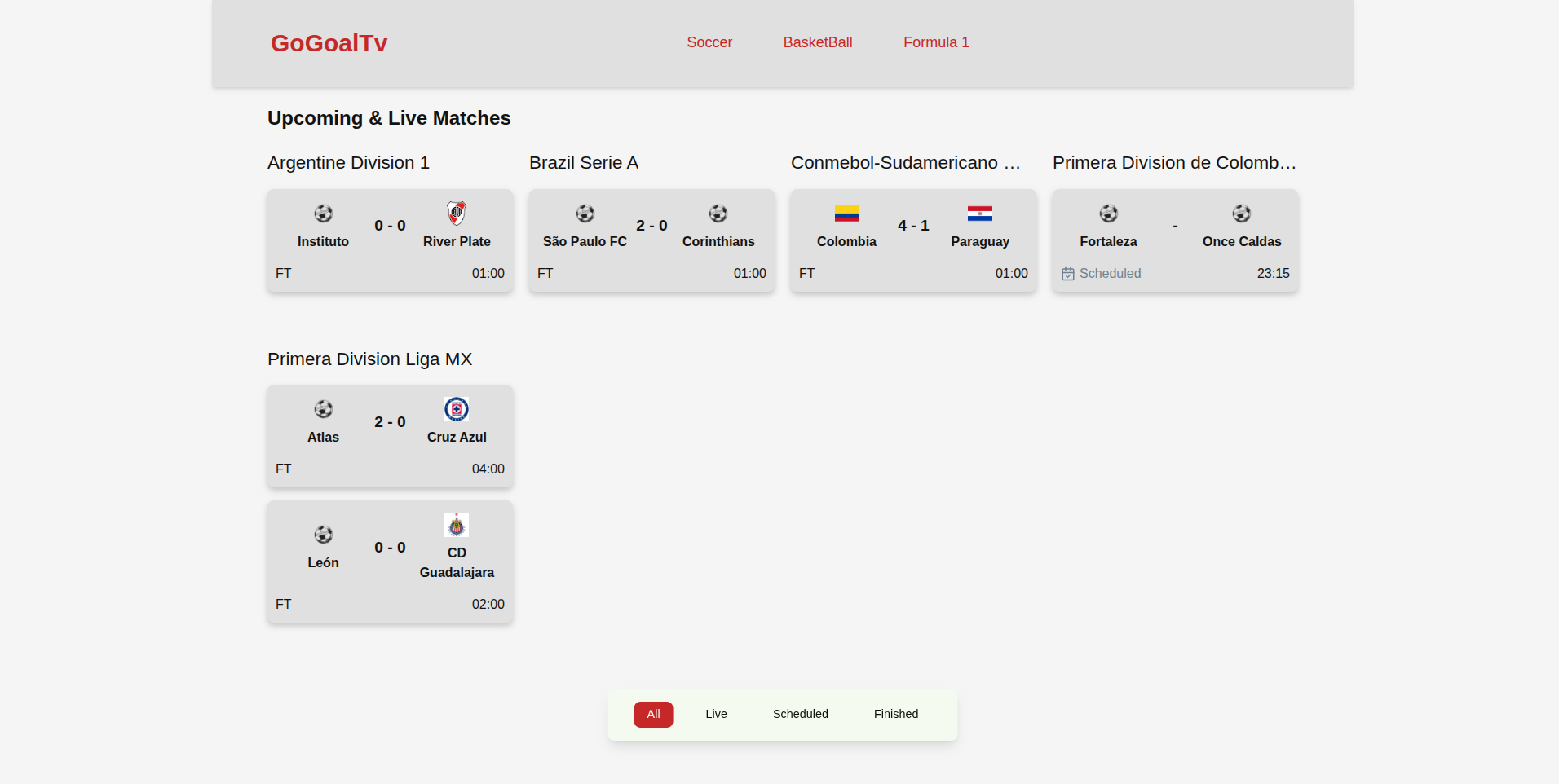
Task: Filter matches by Live
Action: [x=716, y=714]
